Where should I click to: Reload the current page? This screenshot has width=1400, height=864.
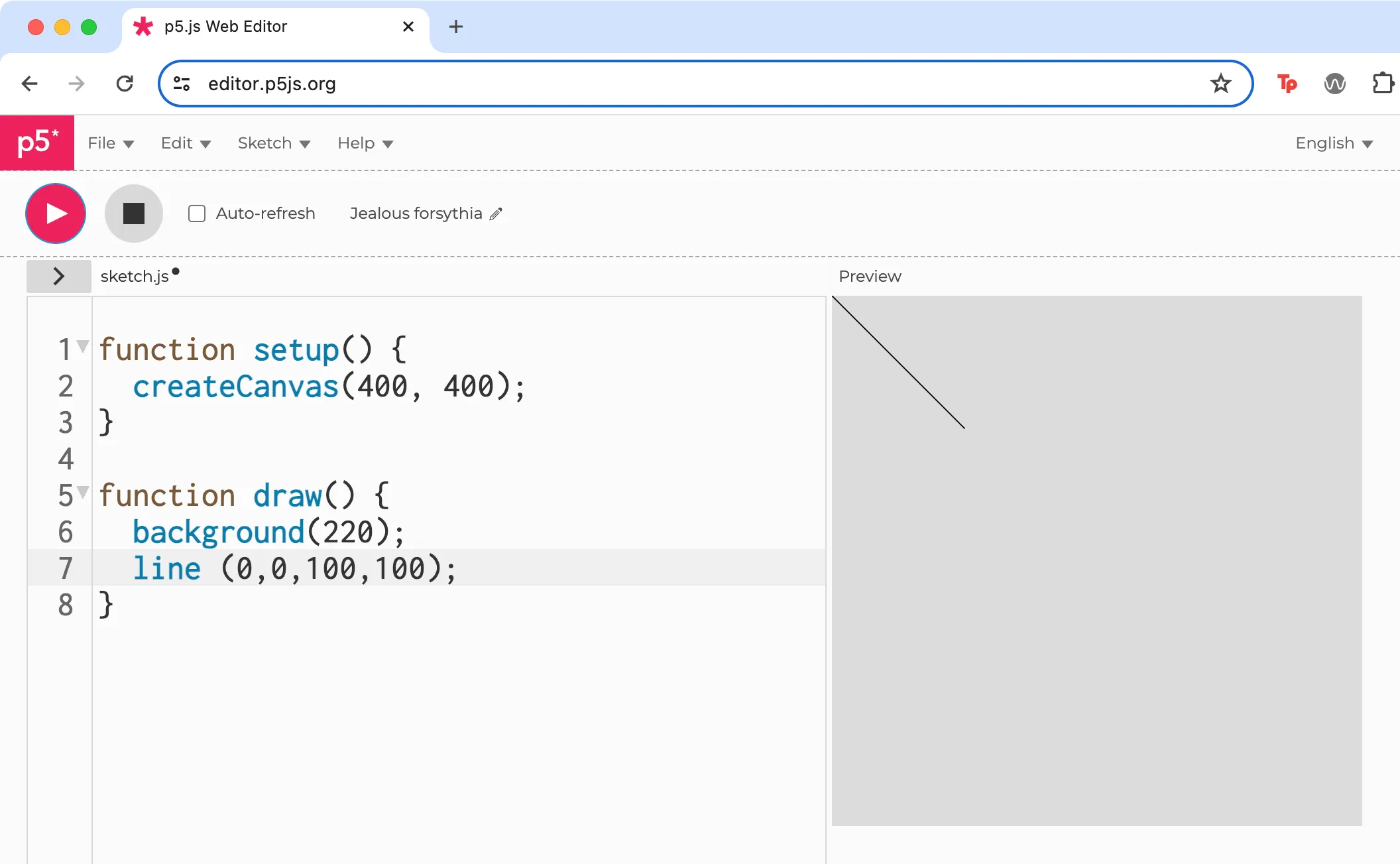coord(124,83)
